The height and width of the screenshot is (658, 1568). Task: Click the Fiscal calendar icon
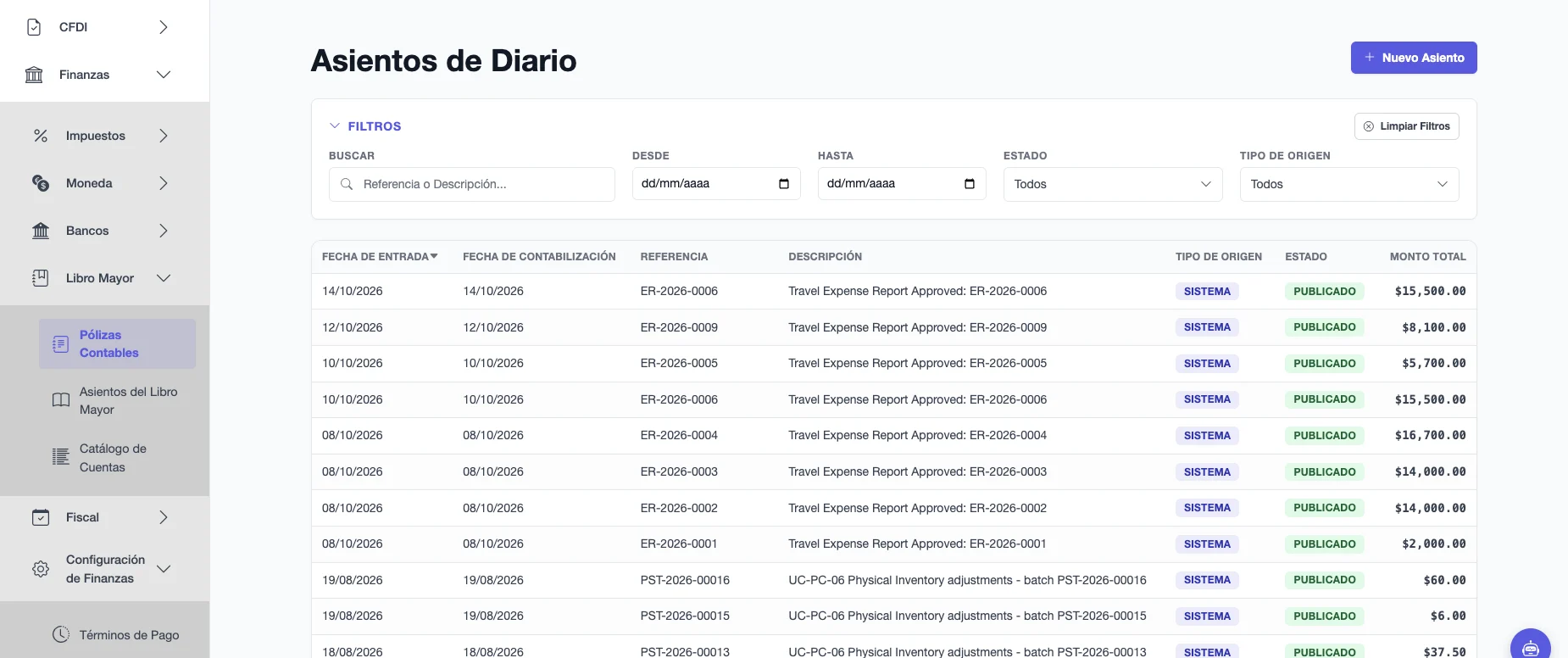pos(41,517)
